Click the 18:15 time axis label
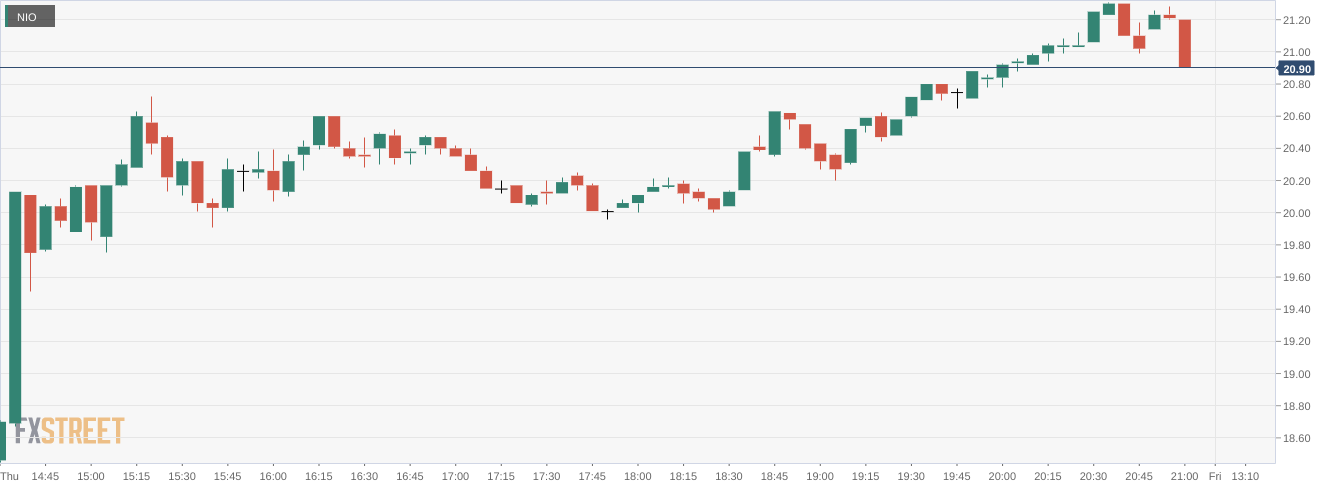 click(x=683, y=476)
